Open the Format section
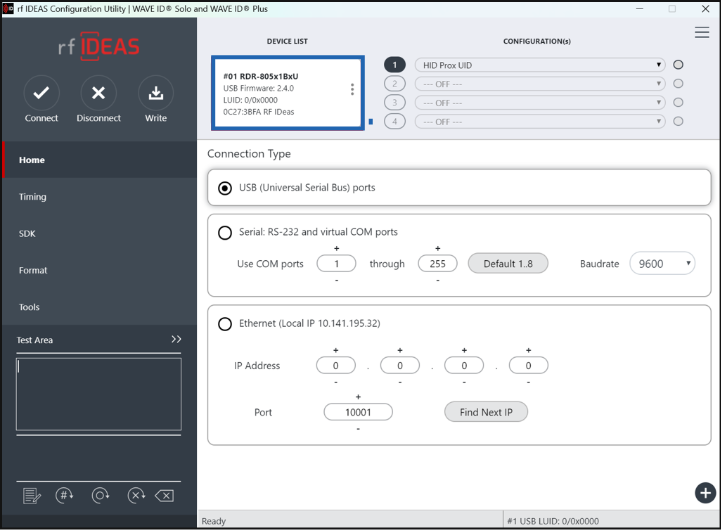 pyautogui.click(x=99, y=270)
